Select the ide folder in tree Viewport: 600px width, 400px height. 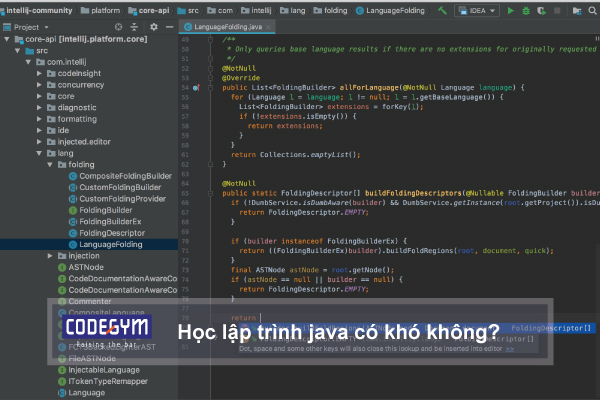pyautogui.click(x=58, y=131)
